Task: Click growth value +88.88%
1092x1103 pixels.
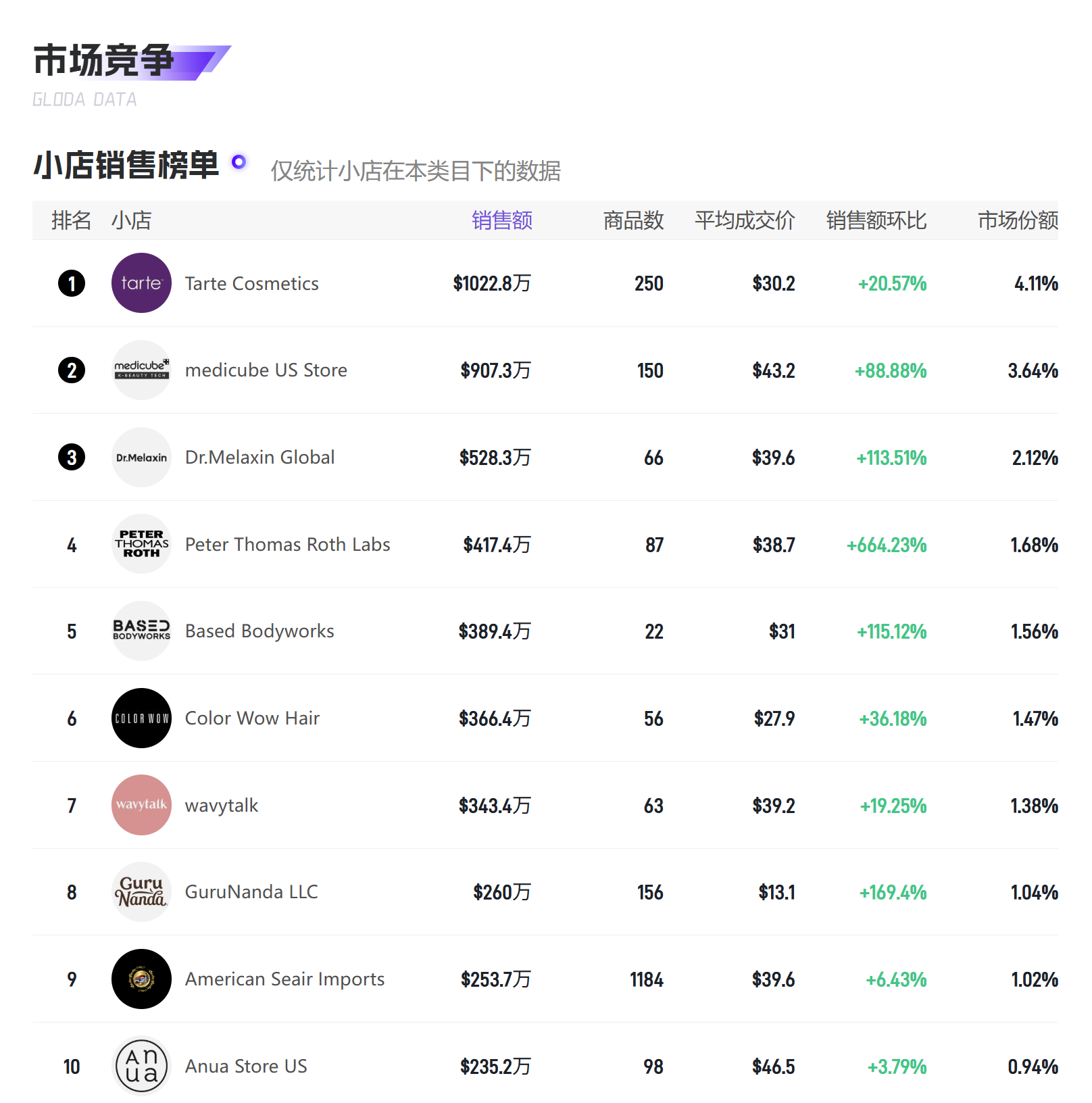Action: point(891,370)
